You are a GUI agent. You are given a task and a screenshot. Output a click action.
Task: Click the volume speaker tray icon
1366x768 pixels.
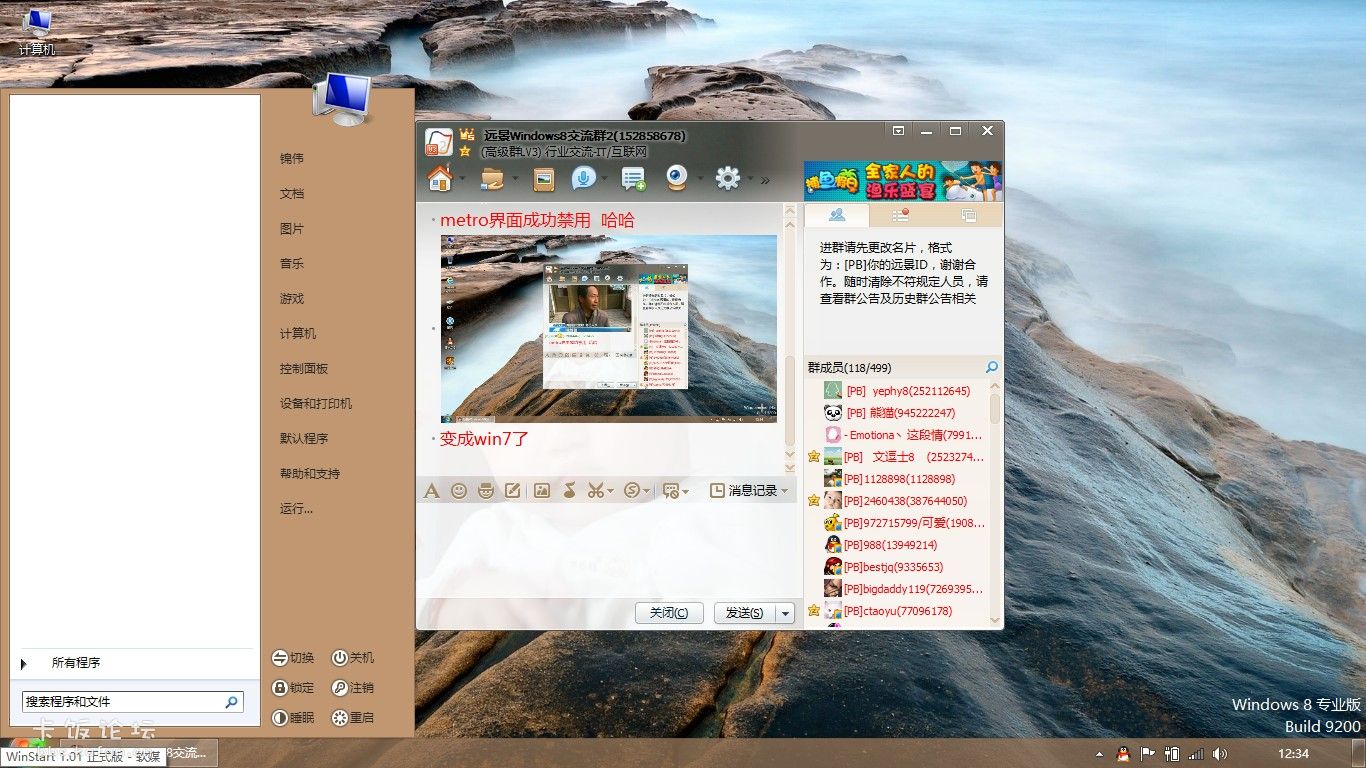pos(1219,753)
